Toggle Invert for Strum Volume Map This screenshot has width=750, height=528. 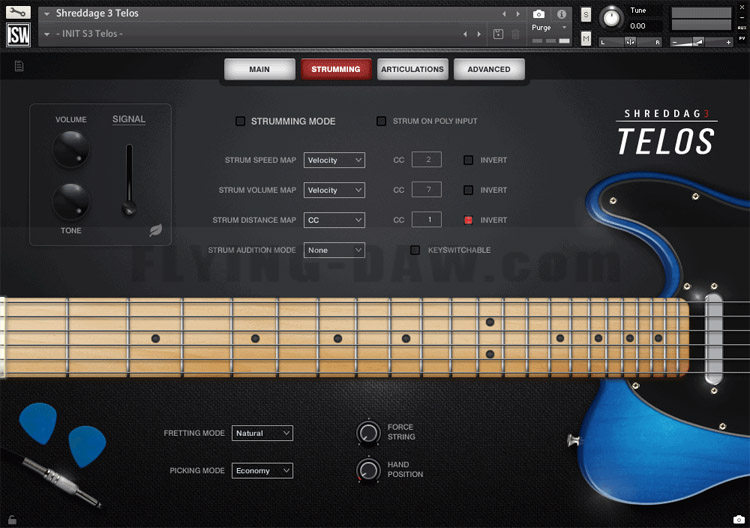pos(468,190)
